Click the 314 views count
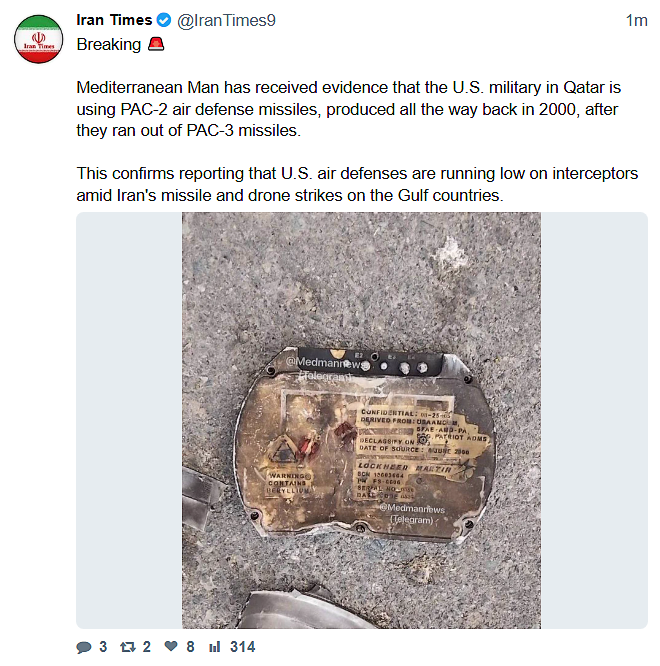Viewport: 660px width, 666px height. pyautogui.click(x=243, y=647)
